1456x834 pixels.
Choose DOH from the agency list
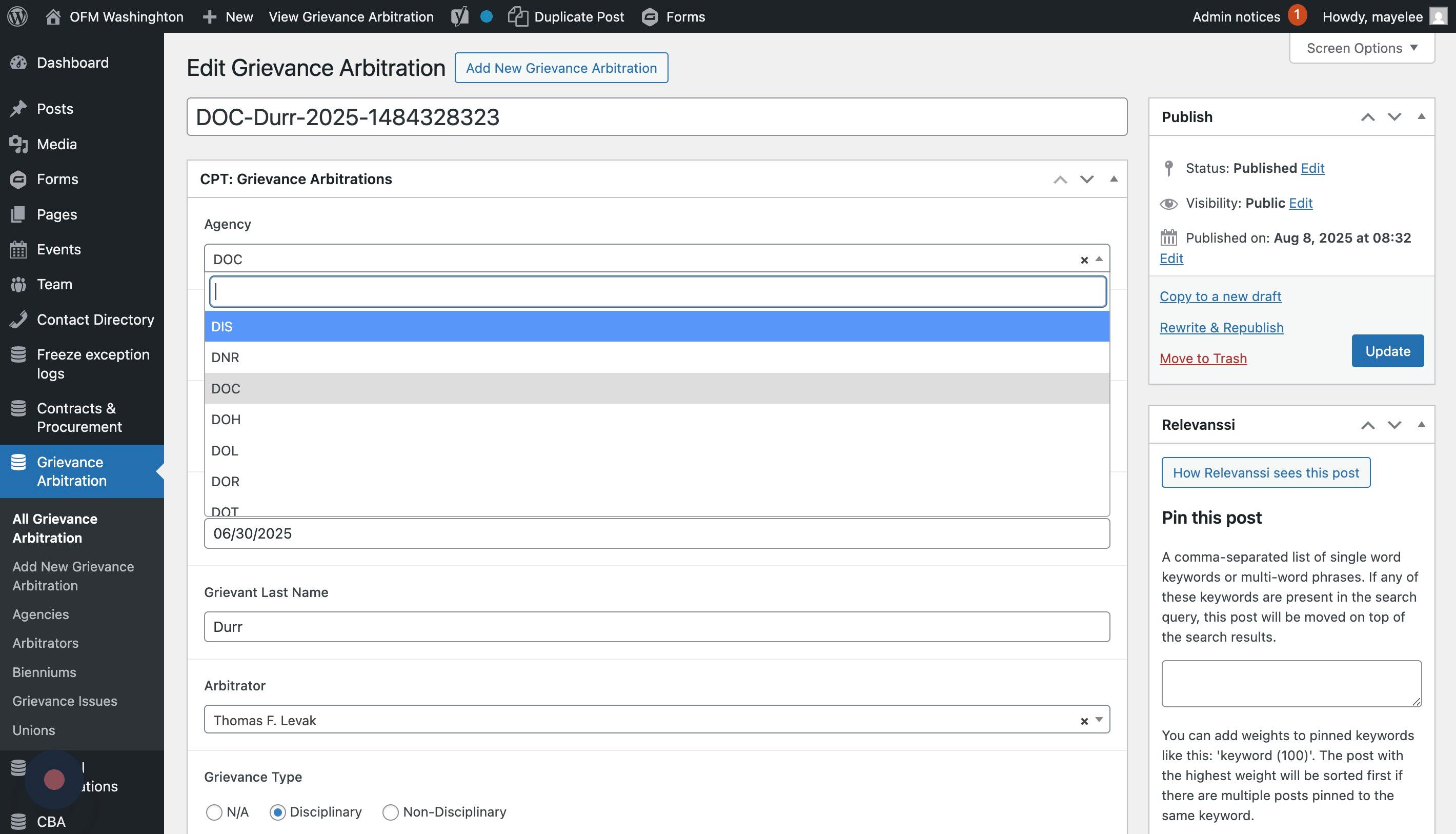[x=226, y=419]
